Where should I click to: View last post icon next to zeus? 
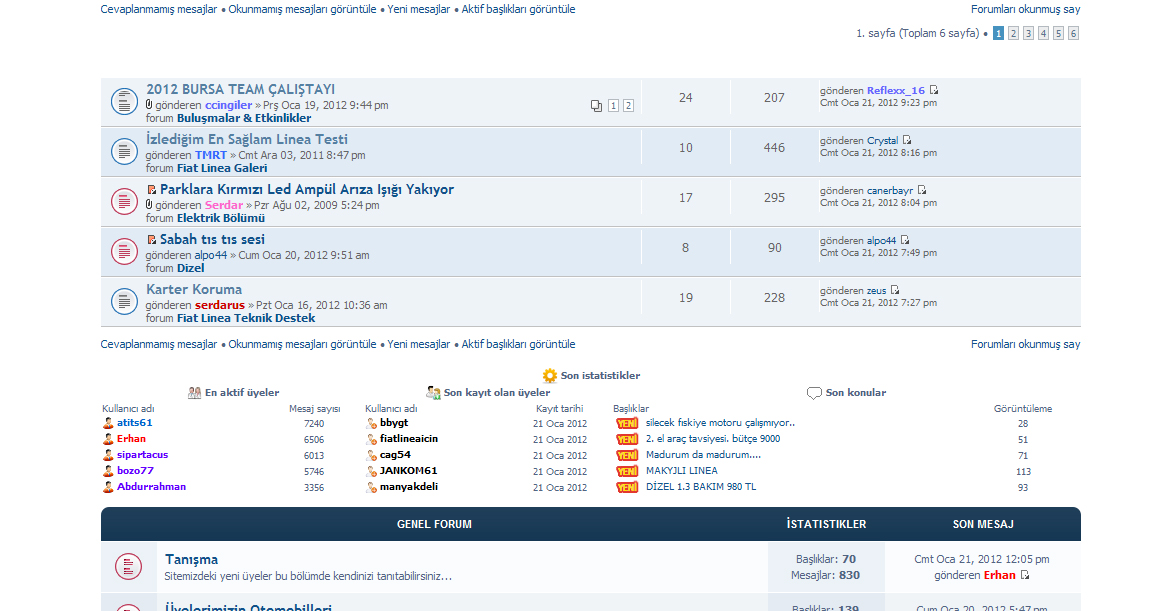coord(895,290)
